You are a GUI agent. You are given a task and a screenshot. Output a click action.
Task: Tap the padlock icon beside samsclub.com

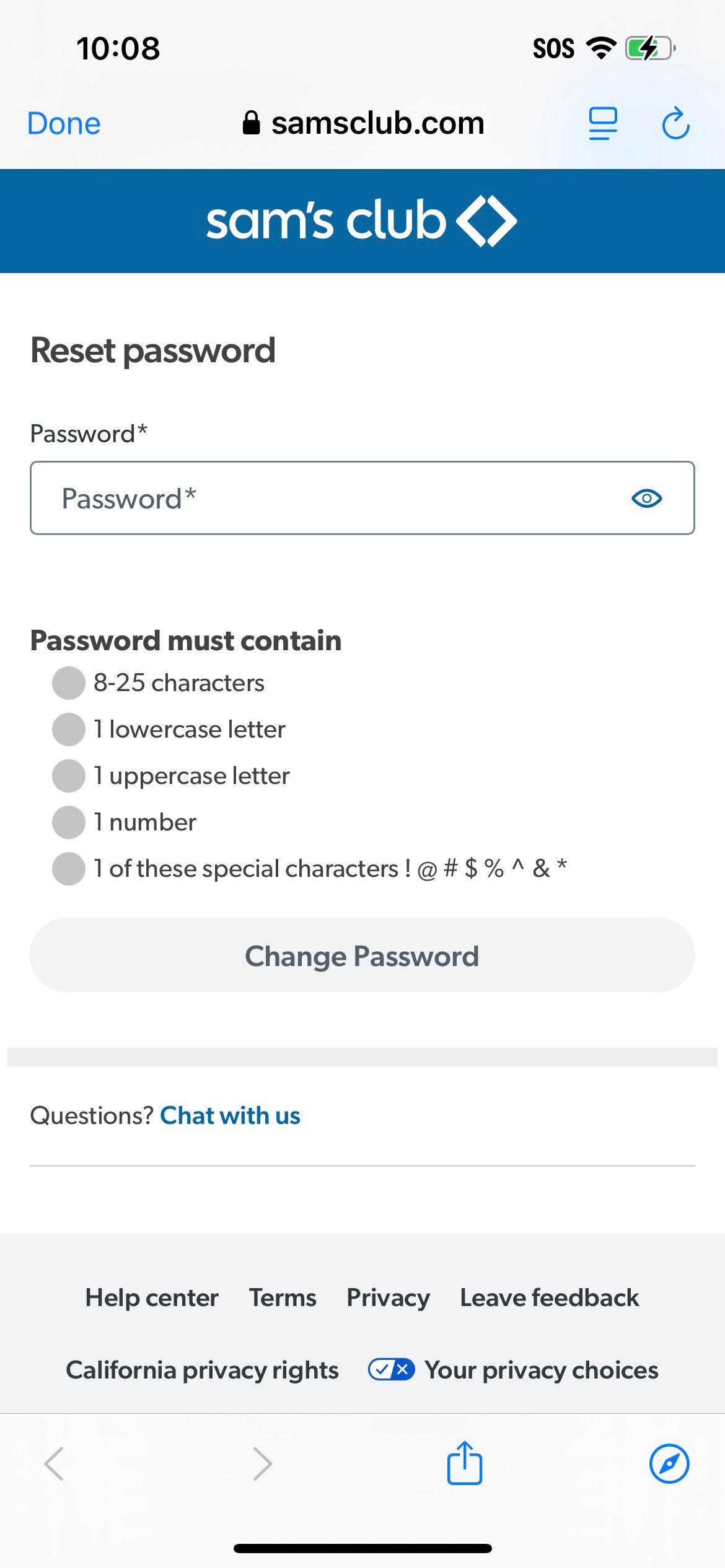tap(251, 123)
